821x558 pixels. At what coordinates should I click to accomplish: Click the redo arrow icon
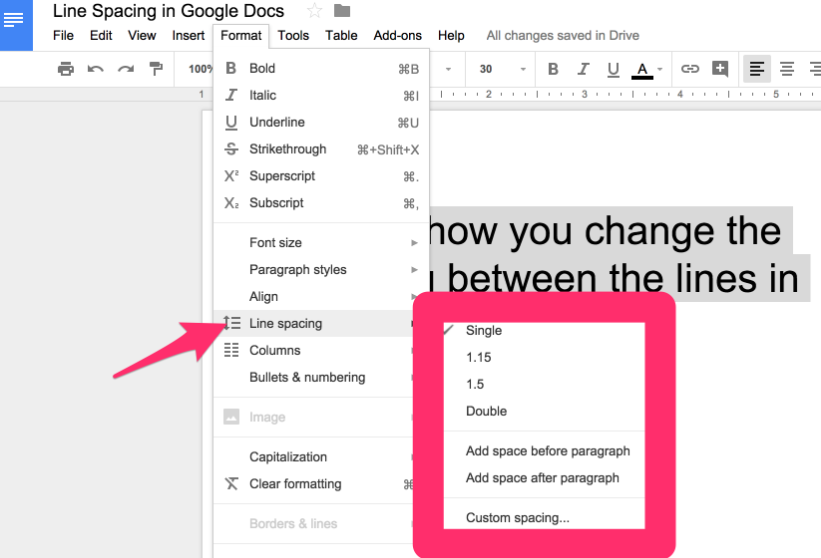click(126, 69)
